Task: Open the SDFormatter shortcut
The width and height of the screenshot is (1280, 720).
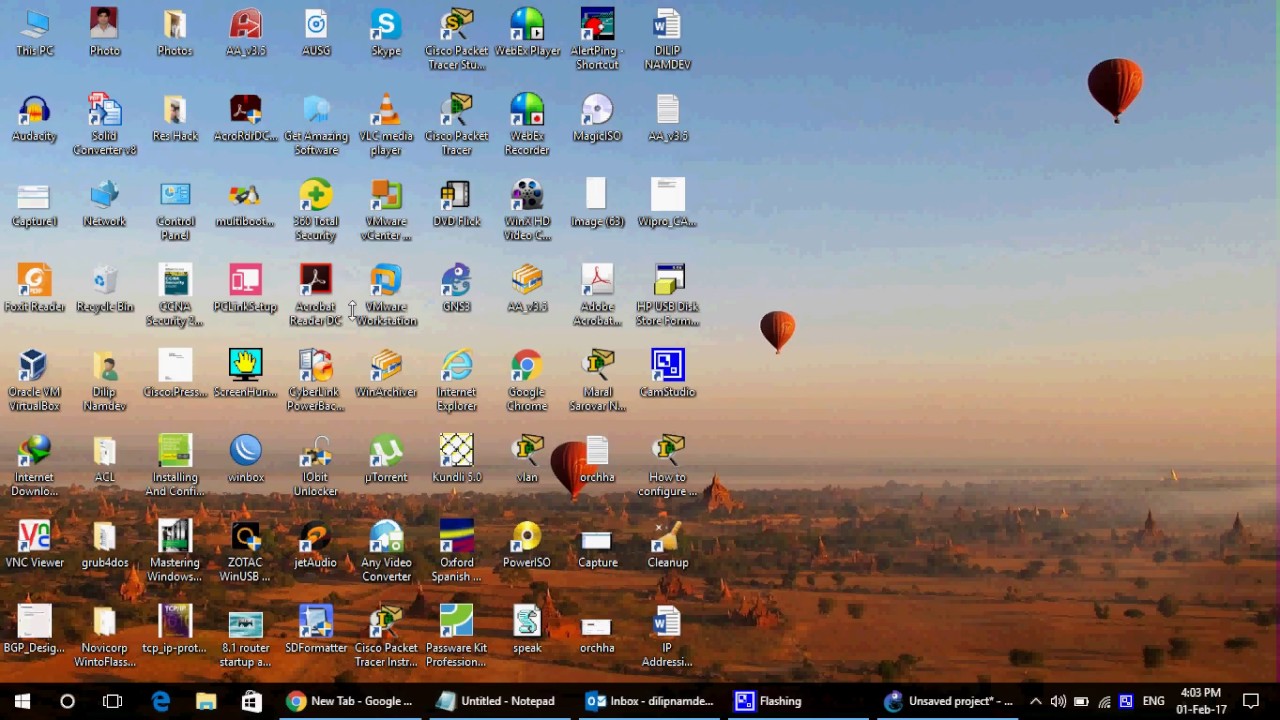Action: [316, 629]
